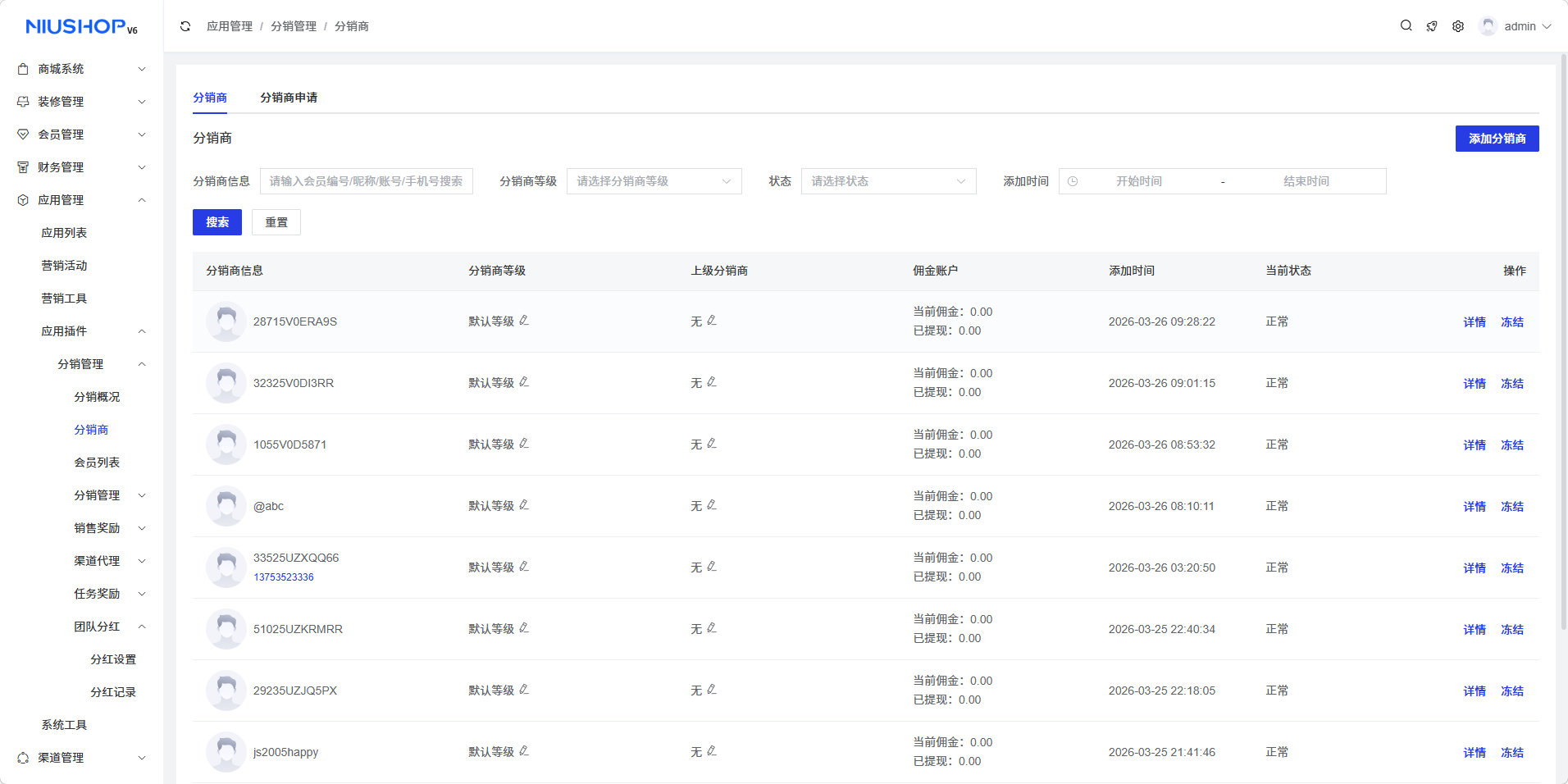Open the settings gear in header
This screenshot has width=1568, height=784.
pos(1458,26)
